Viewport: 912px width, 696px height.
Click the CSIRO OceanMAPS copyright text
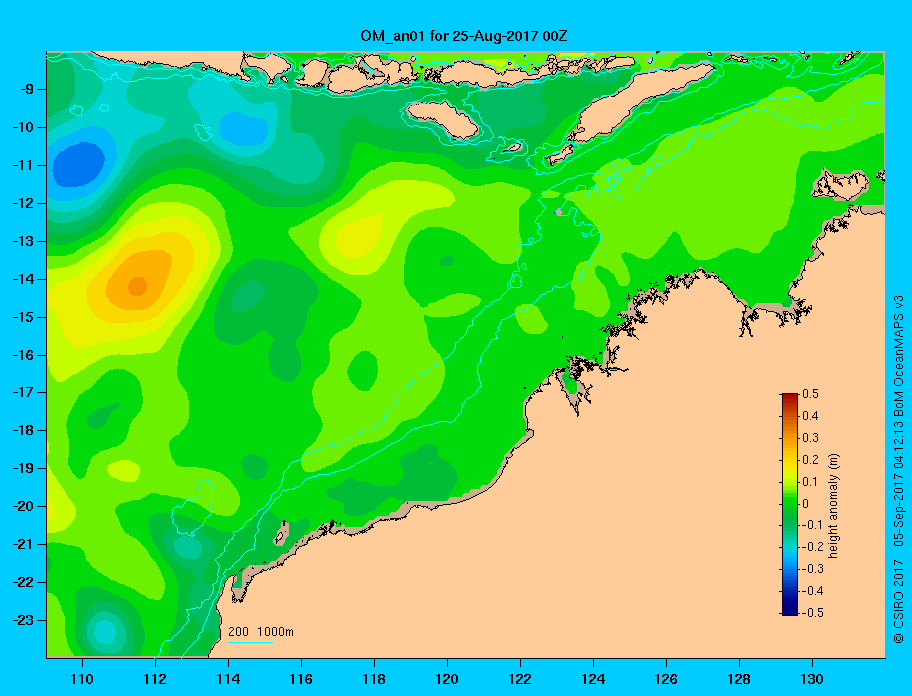click(x=899, y=470)
